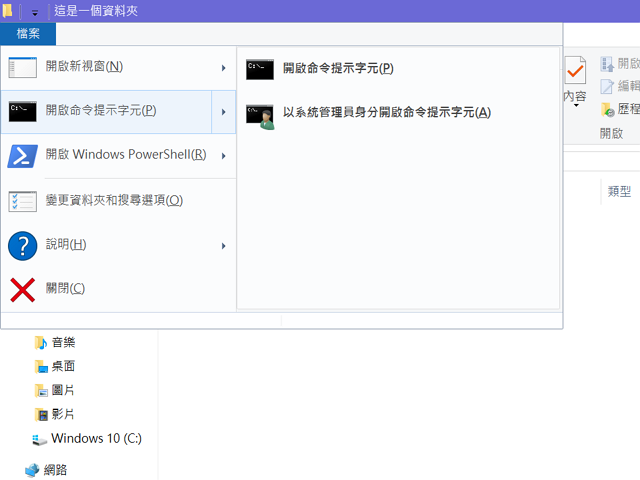Expand the Windows PowerShell submenu arrow
The width and height of the screenshot is (640, 480).
[223, 156]
